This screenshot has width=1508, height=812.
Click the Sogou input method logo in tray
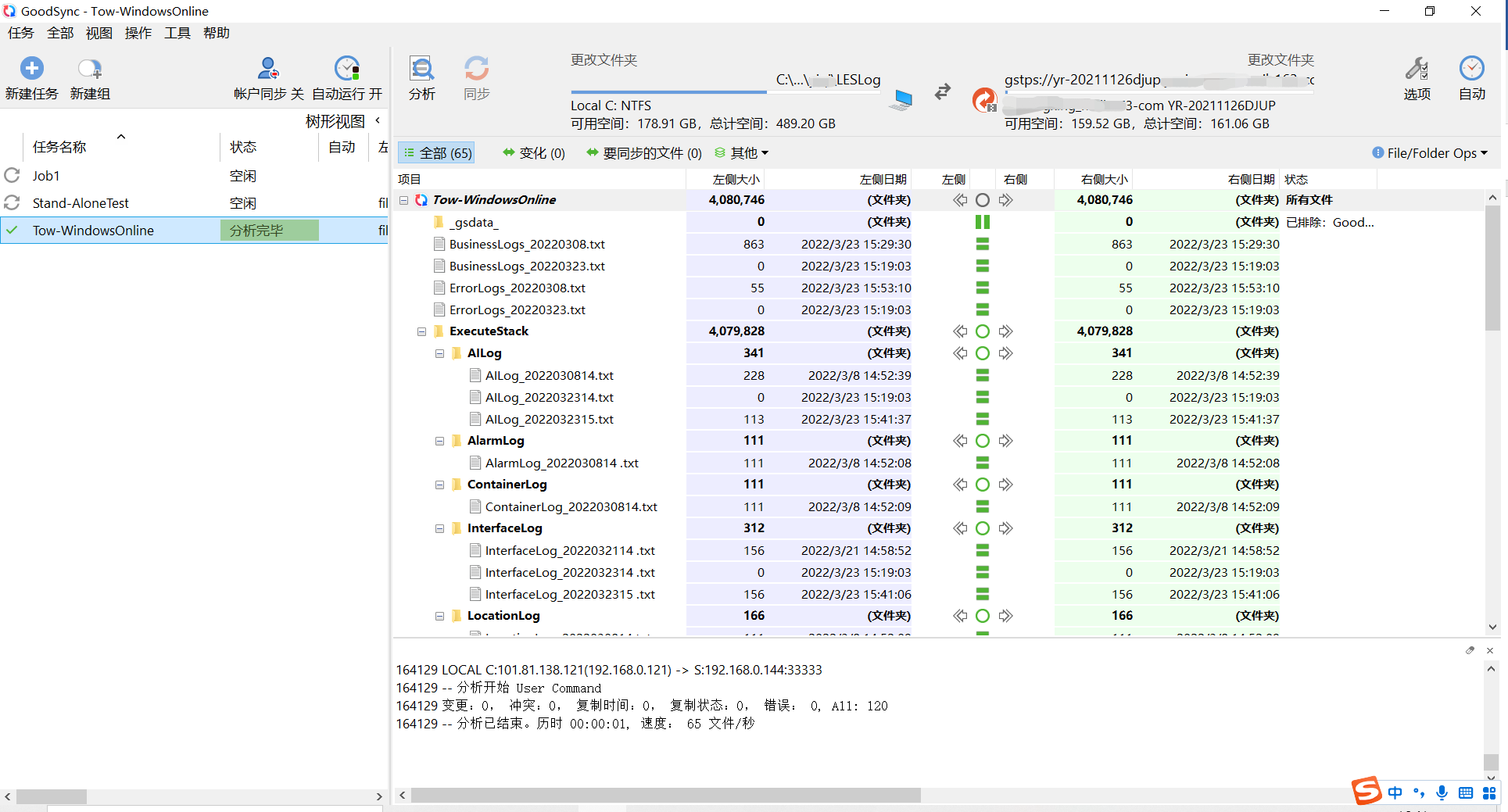(1367, 791)
